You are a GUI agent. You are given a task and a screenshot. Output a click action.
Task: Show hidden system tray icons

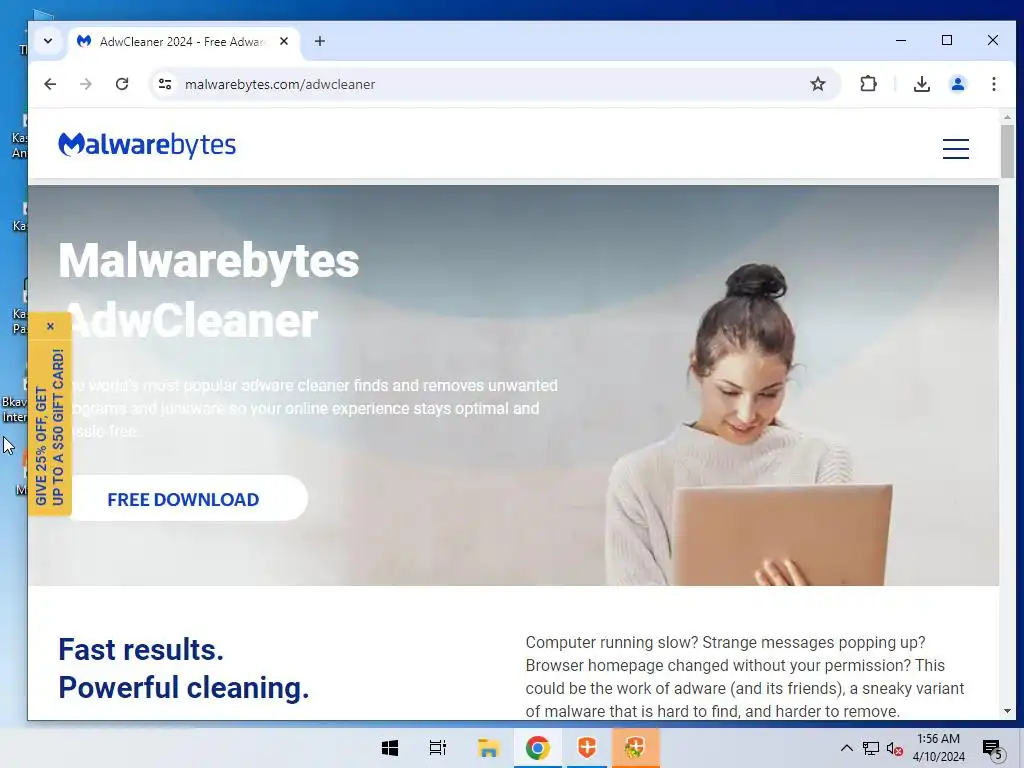point(846,748)
